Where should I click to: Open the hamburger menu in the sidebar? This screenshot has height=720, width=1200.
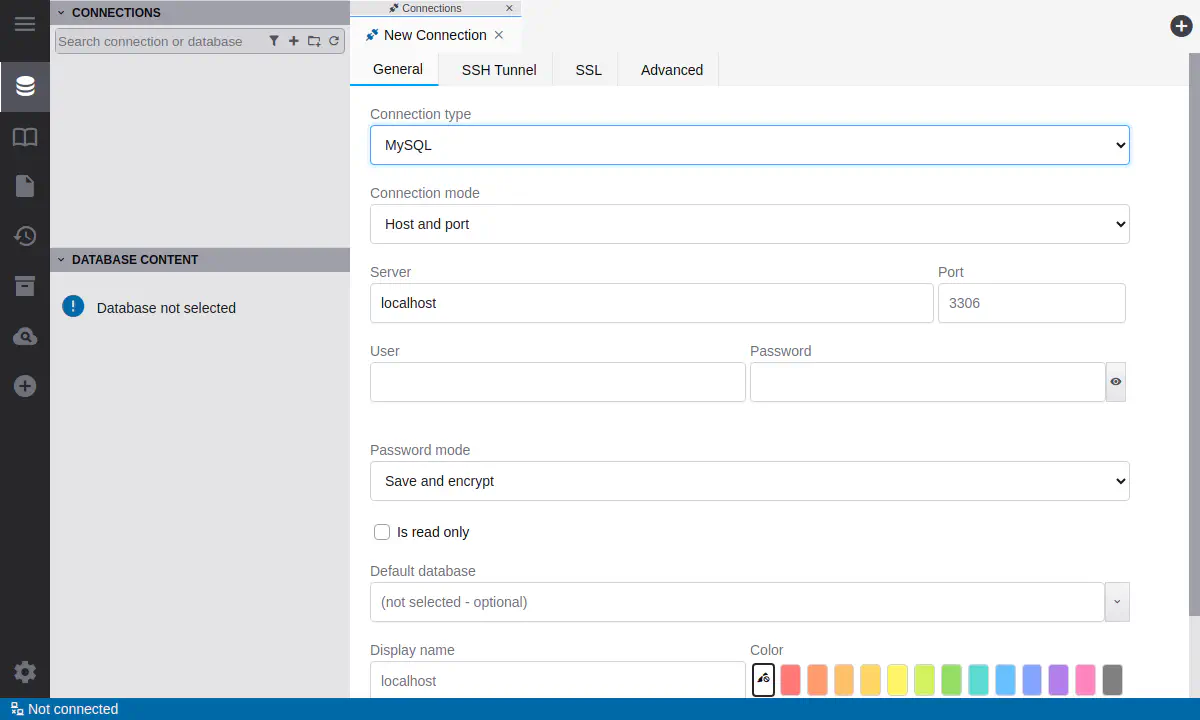(x=24, y=24)
